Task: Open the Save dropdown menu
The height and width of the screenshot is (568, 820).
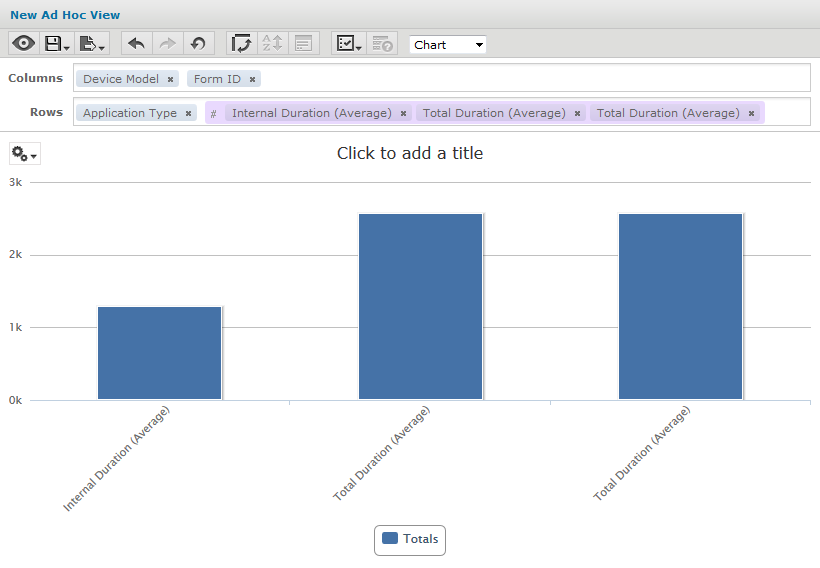Action: [57, 44]
